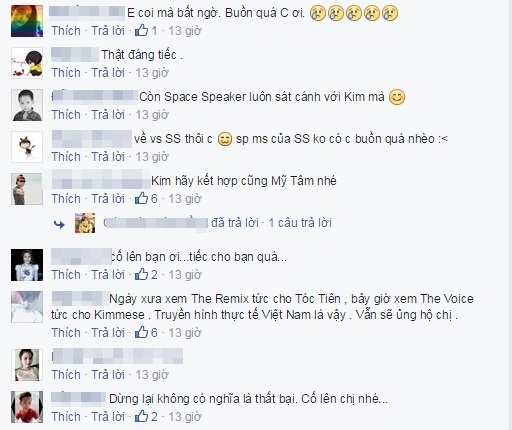Open the cartoon avatar beside 'Thật đáng tiếc'
This screenshot has height=430, width=512.
click(27, 63)
